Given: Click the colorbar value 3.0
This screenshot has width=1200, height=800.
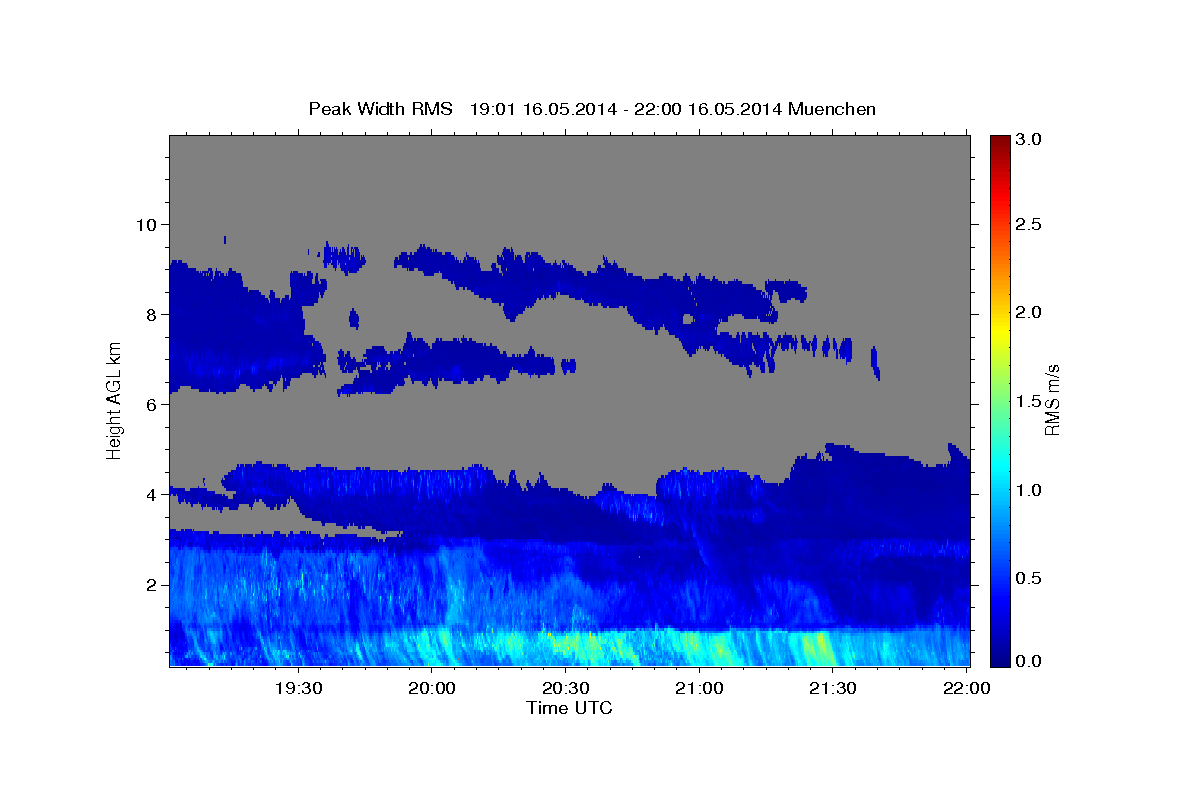Looking at the screenshot, I should [x=1030, y=139].
